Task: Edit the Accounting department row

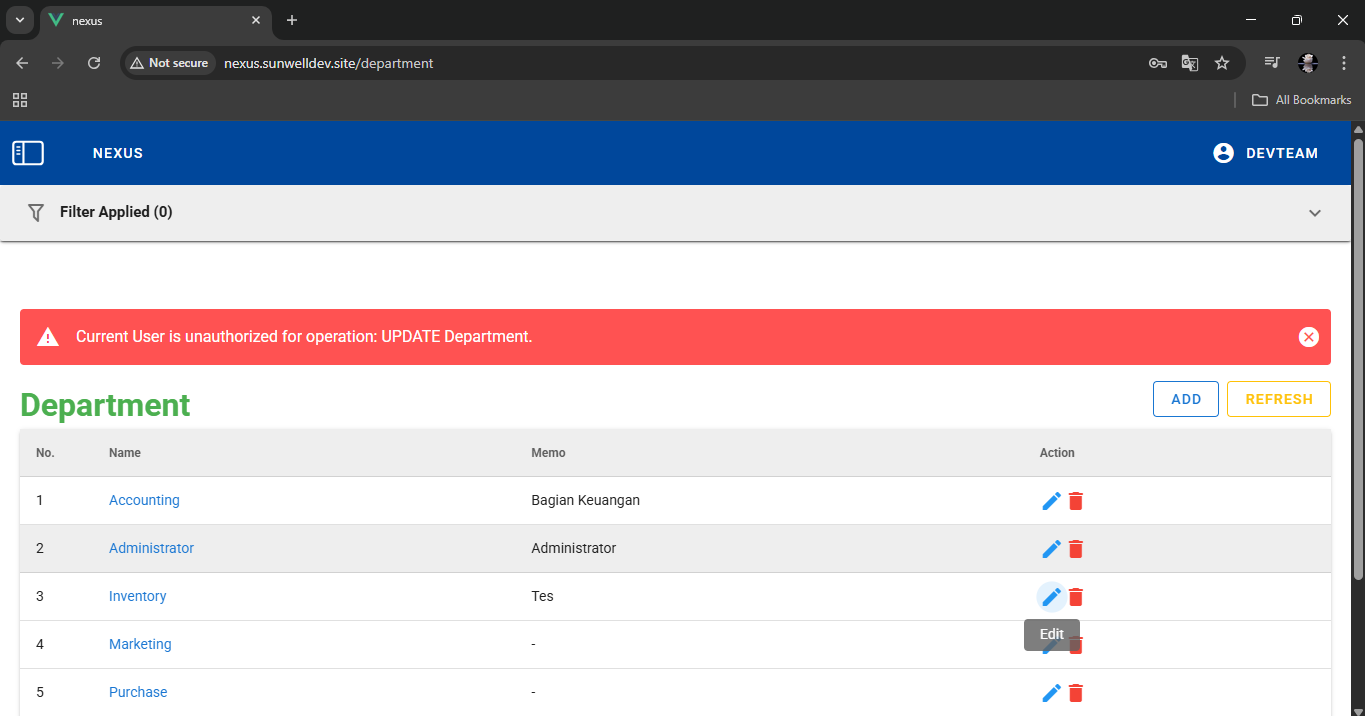Action: [x=1051, y=501]
